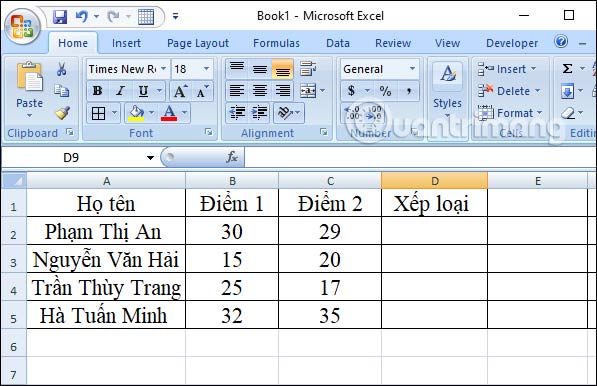Switch to the Developer tab

(512, 43)
